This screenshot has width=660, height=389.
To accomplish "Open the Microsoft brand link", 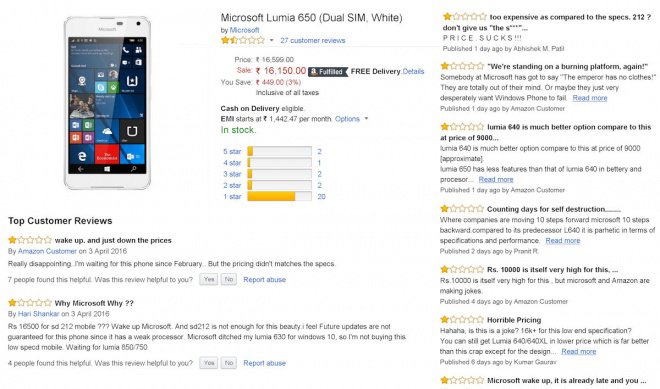I will pos(245,30).
